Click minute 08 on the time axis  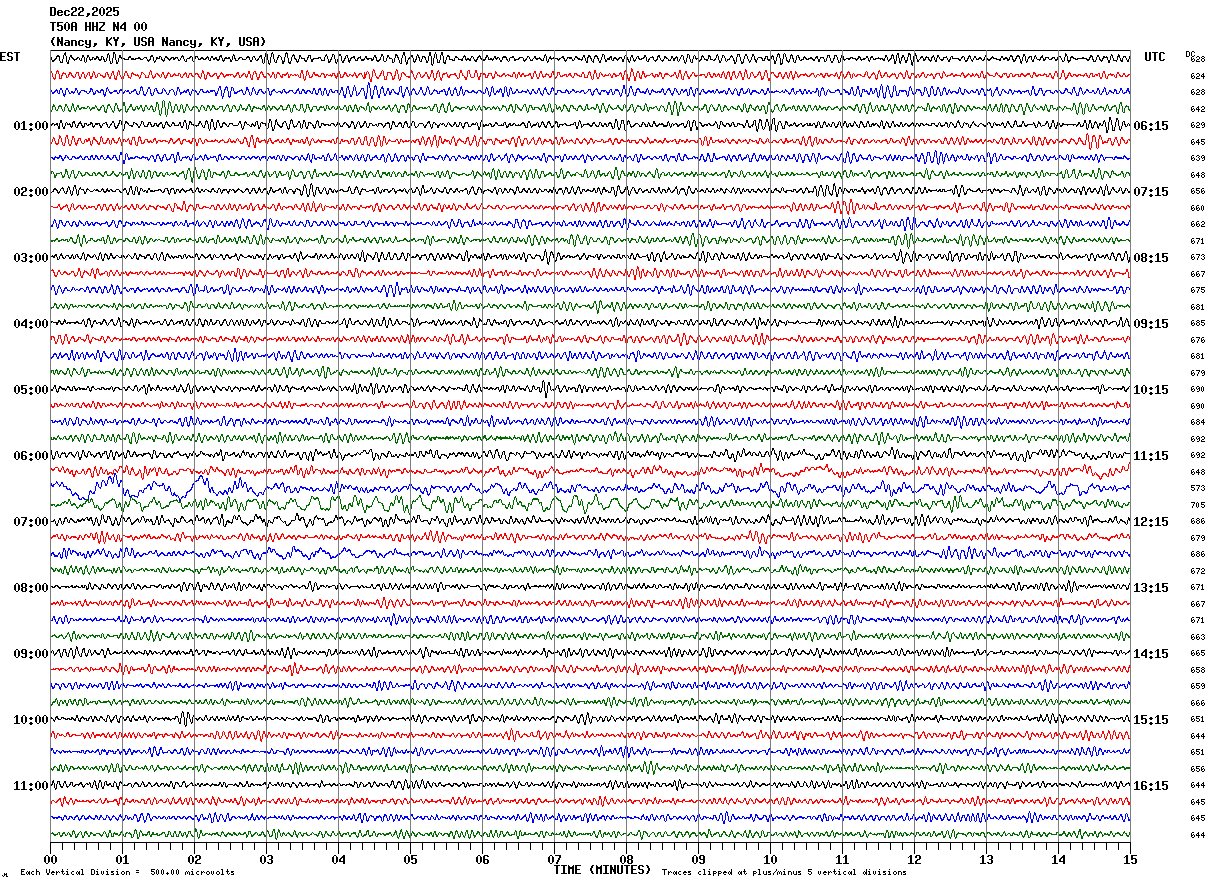[x=626, y=859]
